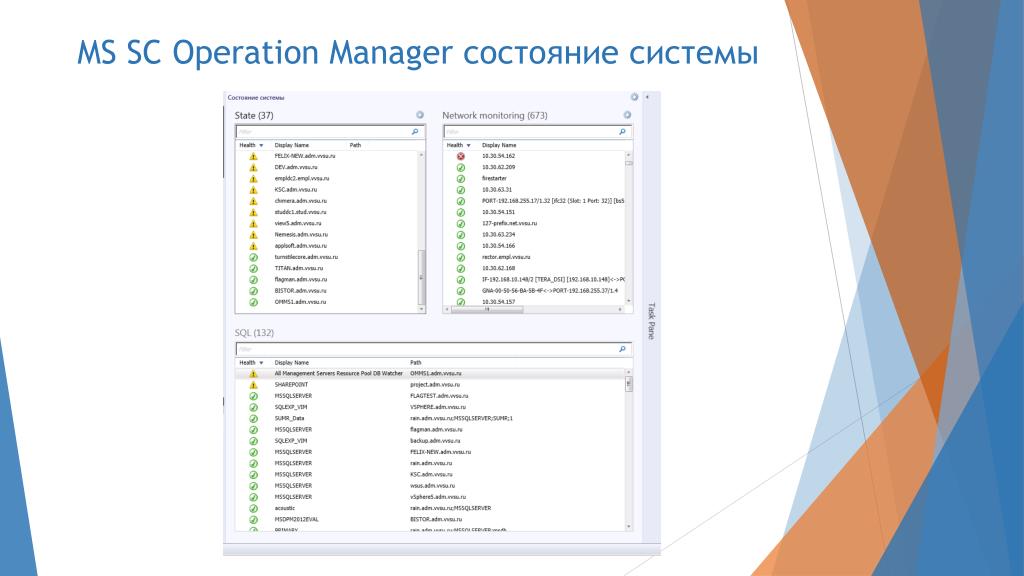The width and height of the screenshot is (1024, 576).
Task: Select the project.adm.vvsu.ru SQL path
Action: [435, 385]
